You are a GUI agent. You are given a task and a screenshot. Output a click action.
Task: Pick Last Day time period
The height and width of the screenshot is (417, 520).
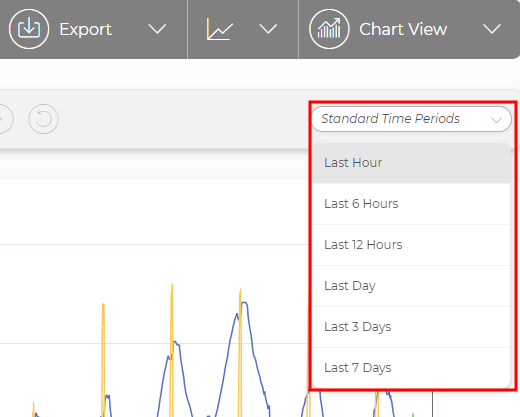(x=411, y=286)
